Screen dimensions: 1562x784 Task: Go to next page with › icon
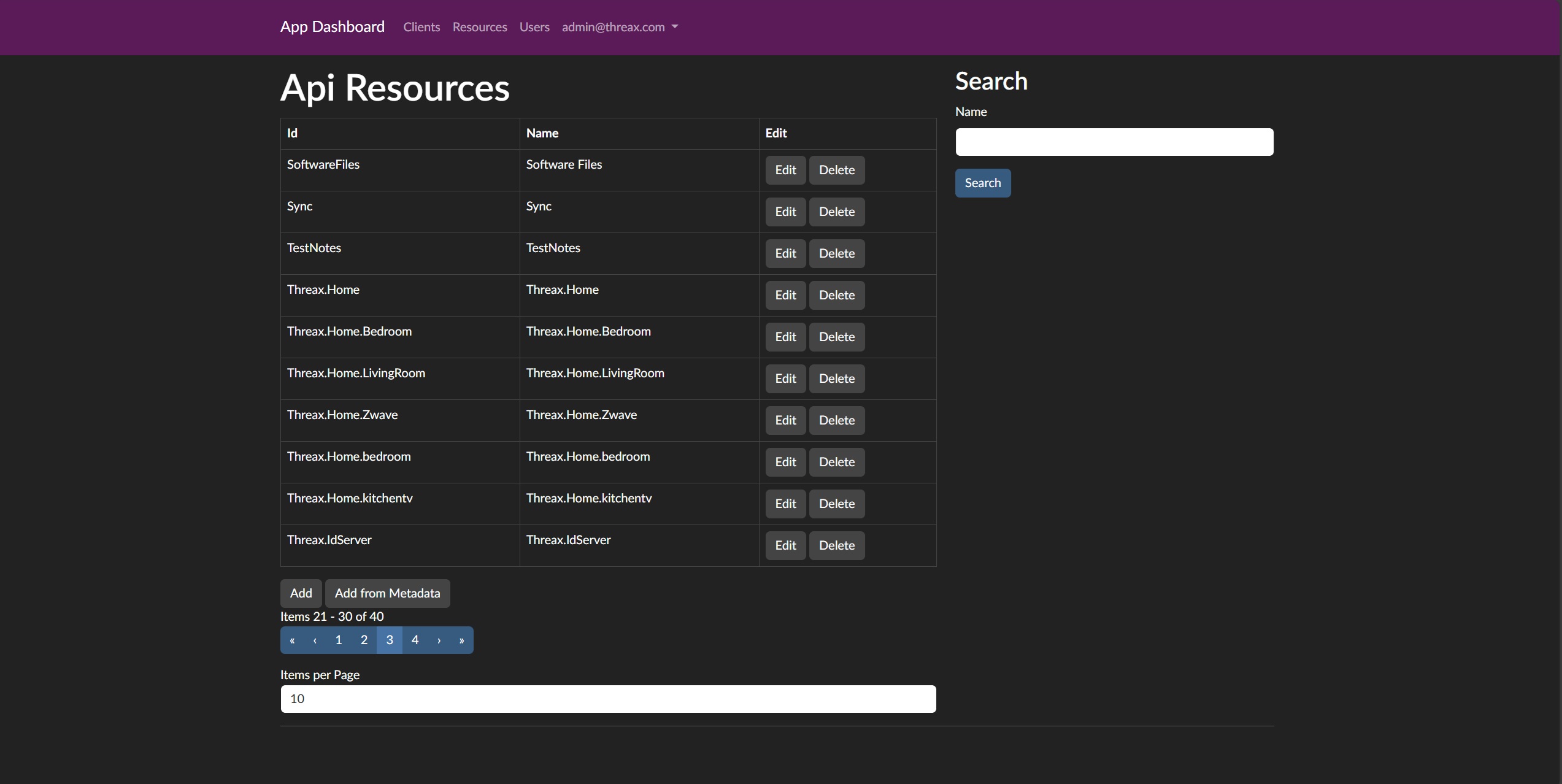(439, 640)
